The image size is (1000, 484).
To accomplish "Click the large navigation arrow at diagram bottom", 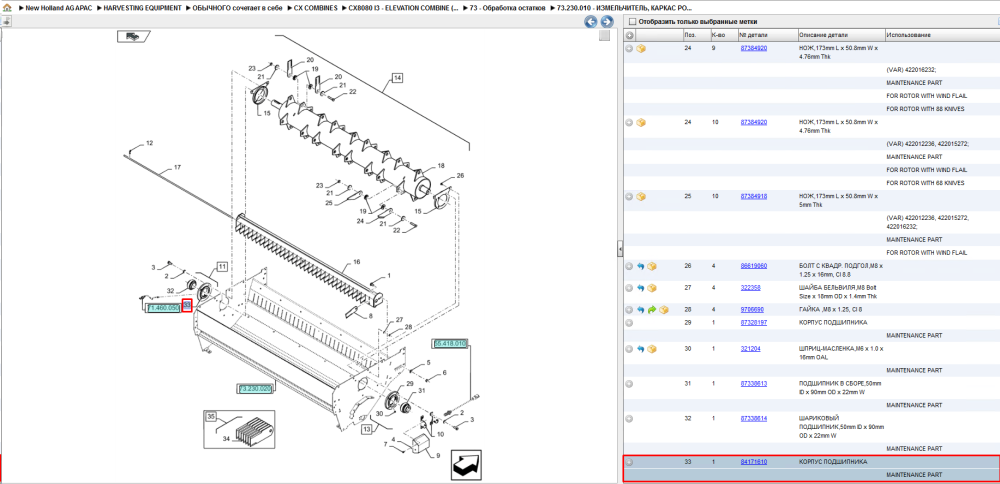I will point(466,465).
